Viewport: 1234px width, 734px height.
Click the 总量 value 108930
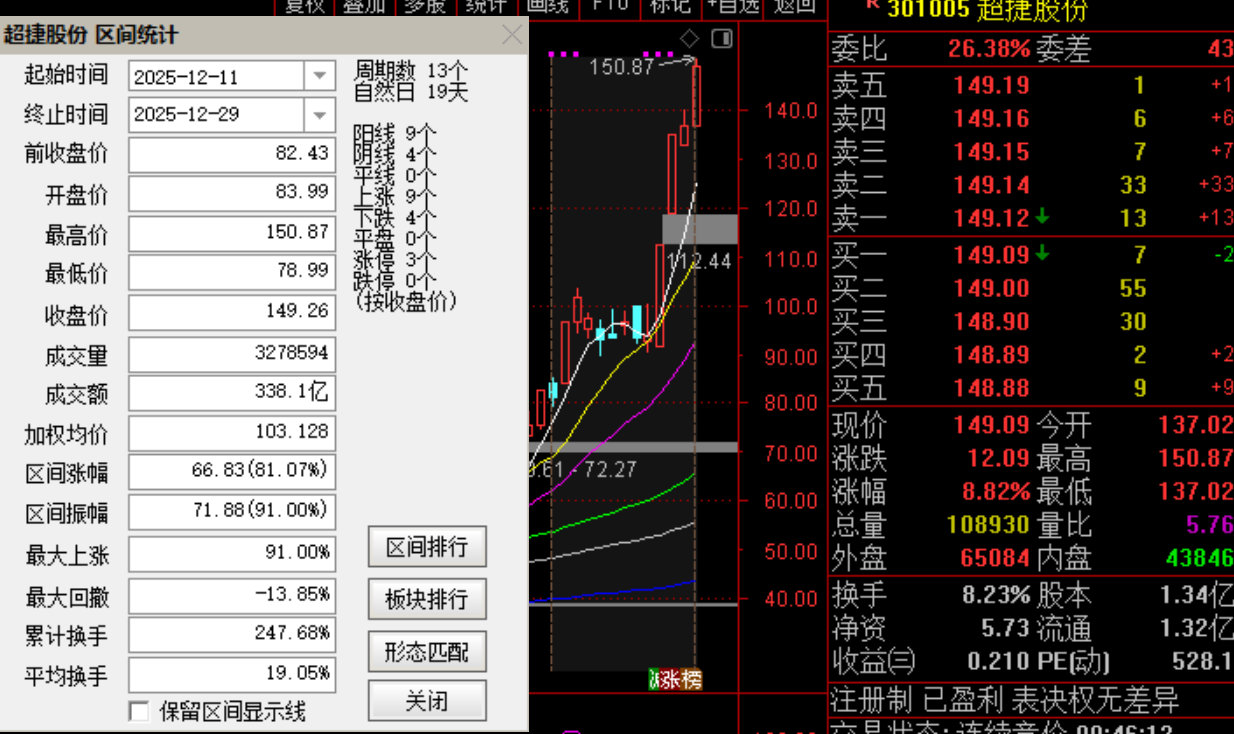[x=988, y=525]
